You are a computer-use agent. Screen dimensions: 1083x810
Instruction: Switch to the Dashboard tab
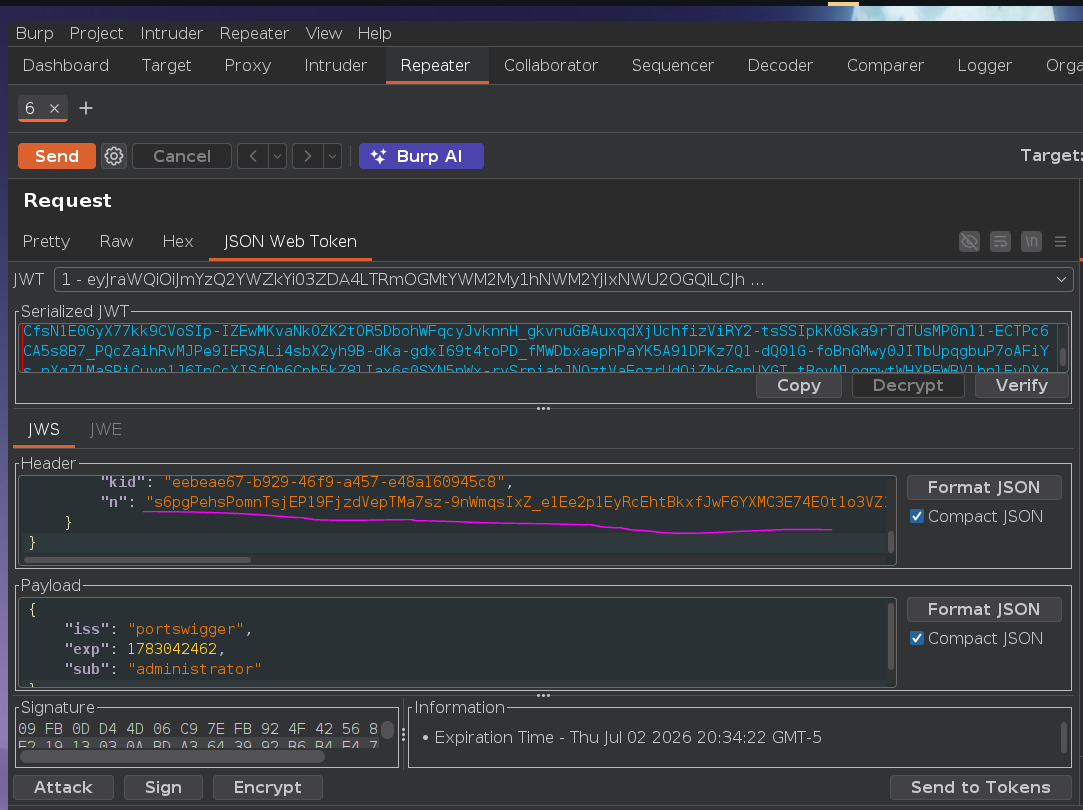(66, 66)
